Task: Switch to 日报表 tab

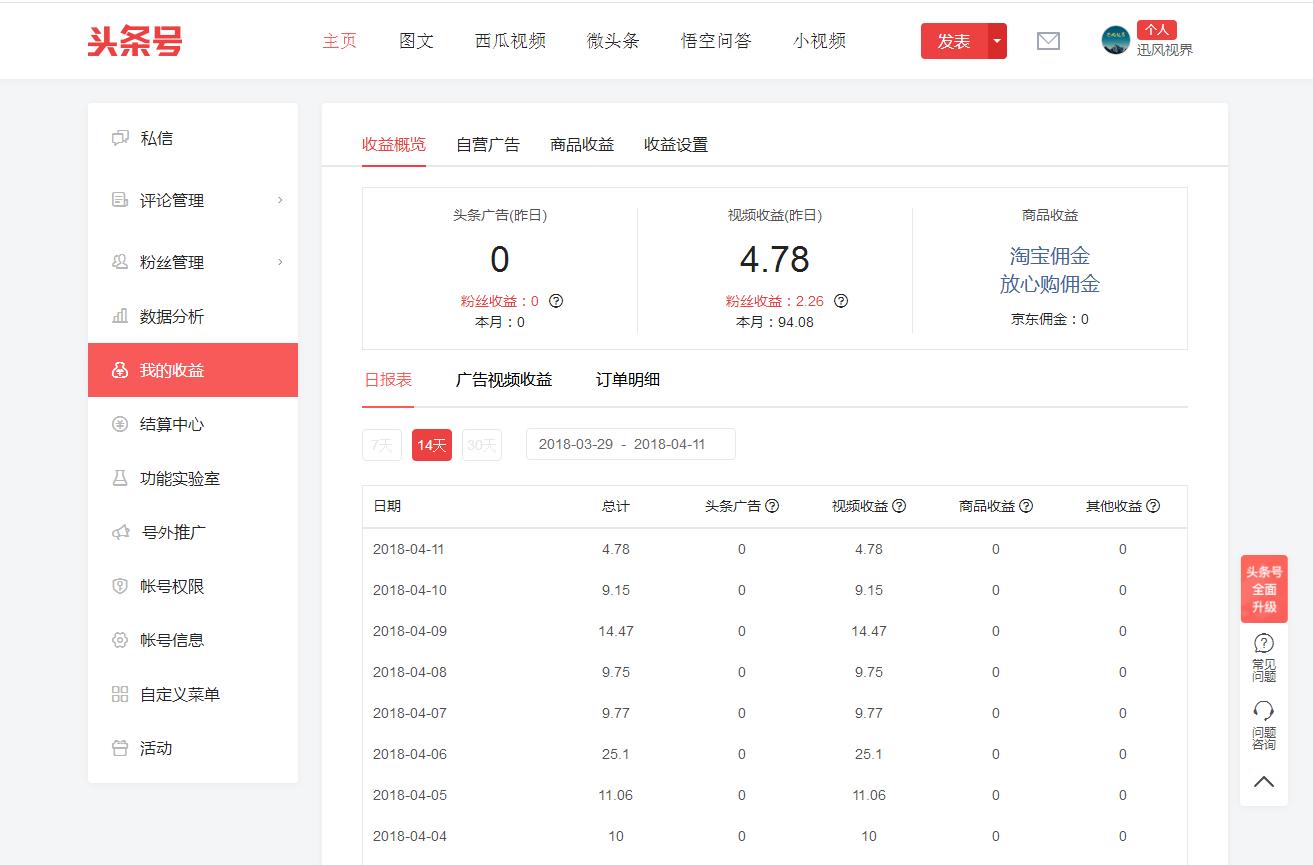Action: coord(388,380)
